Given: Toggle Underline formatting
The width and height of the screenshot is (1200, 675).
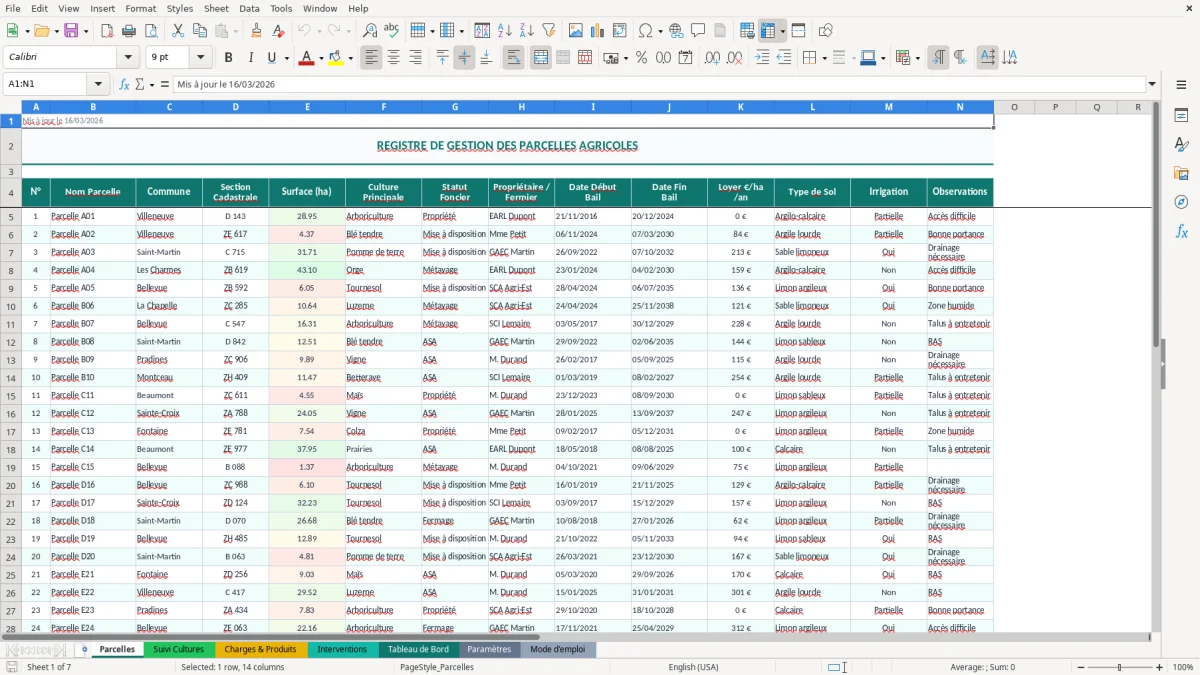Looking at the screenshot, I should coord(271,58).
